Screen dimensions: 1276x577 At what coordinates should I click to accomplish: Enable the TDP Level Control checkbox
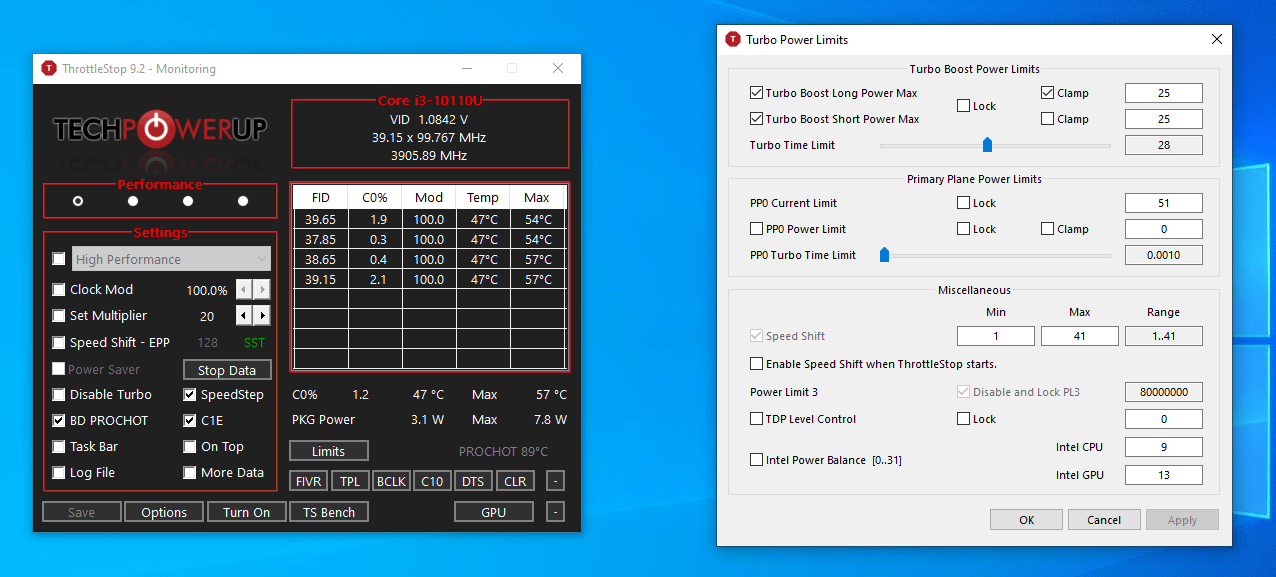tap(757, 419)
